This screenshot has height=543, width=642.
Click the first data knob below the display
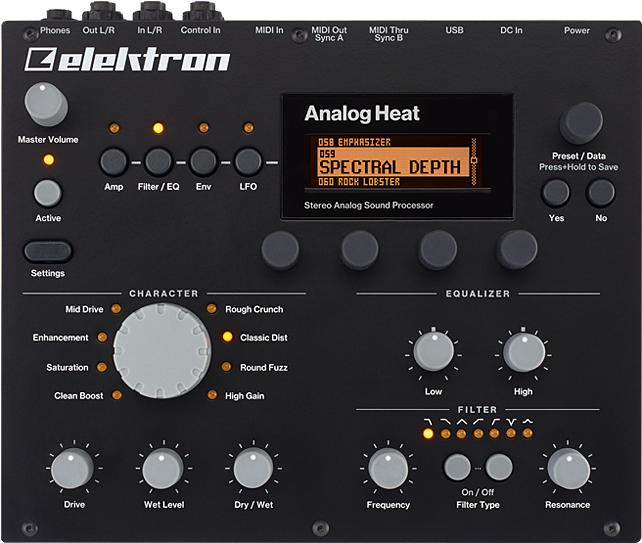pos(280,250)
